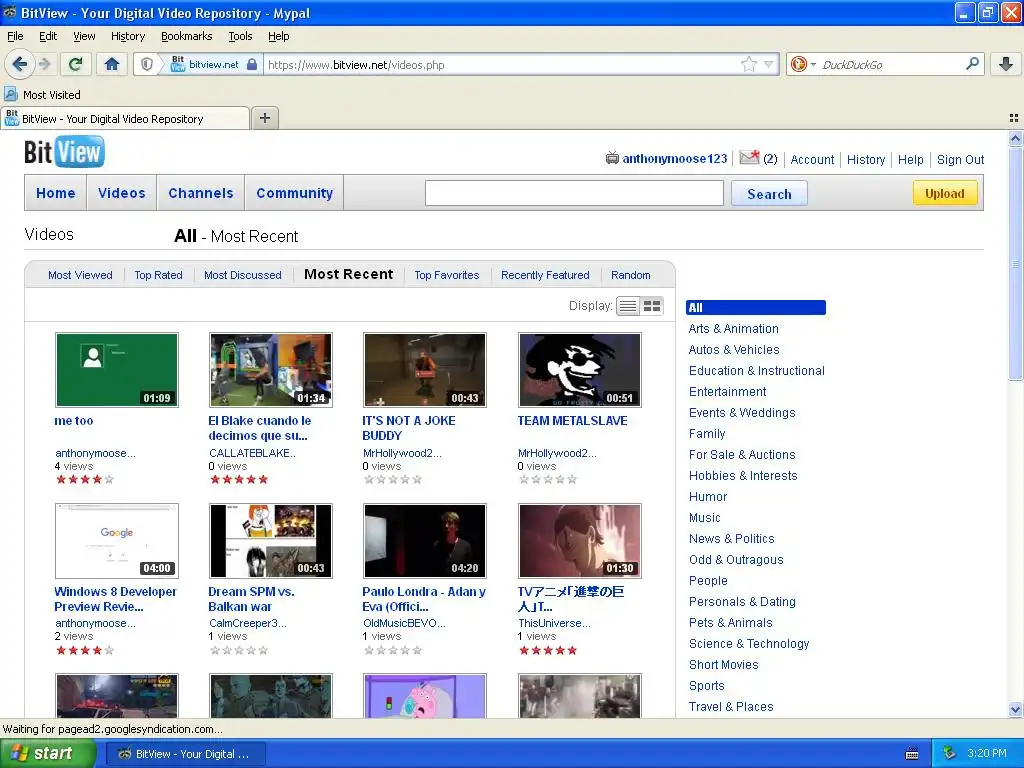Select the Most Viewed tab
1024x768 pixels.
coord(80,275)
